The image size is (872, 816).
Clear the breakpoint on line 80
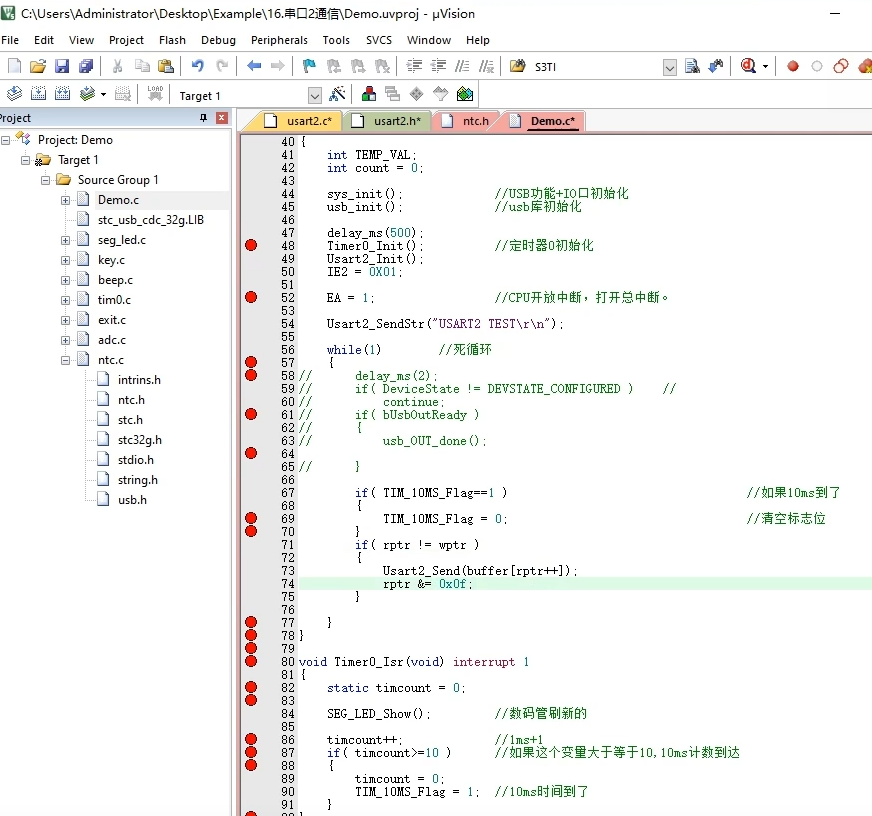point(251,661)
